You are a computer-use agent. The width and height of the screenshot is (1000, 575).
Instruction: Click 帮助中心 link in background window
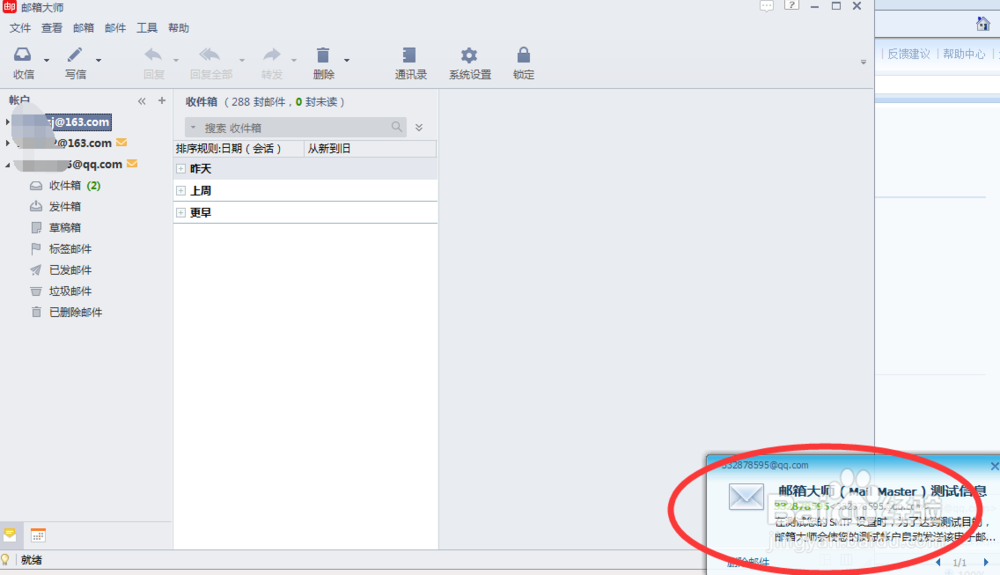pyautogui.click(x=964, y=54)
